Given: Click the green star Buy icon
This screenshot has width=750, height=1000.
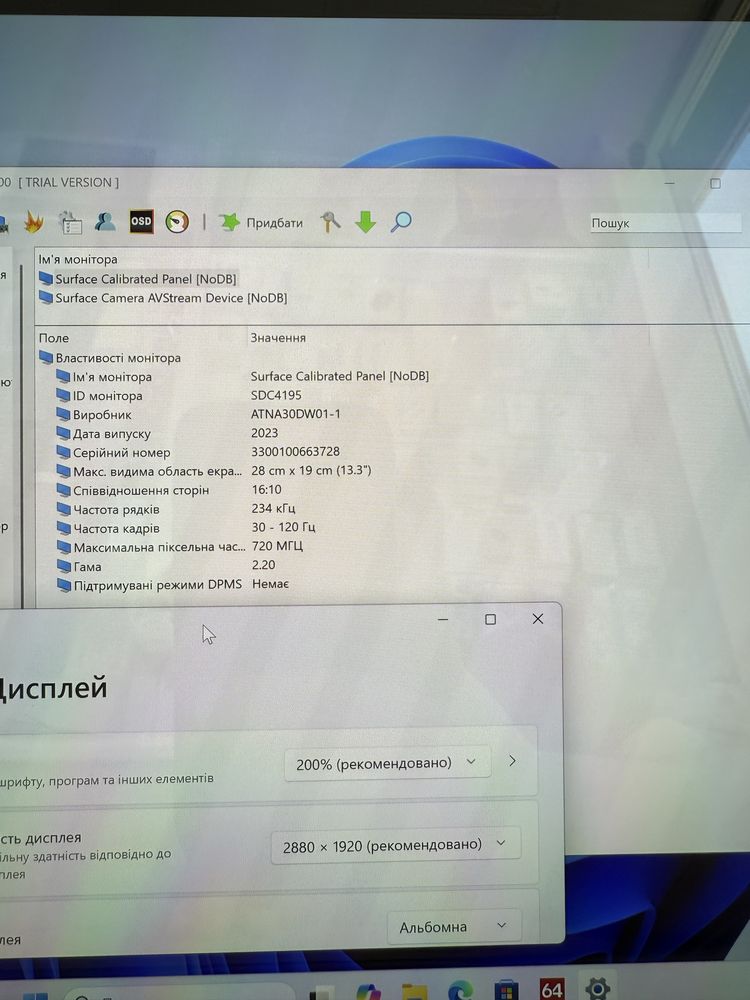Looking at the screenshot, I should click(x=229, y=222).
